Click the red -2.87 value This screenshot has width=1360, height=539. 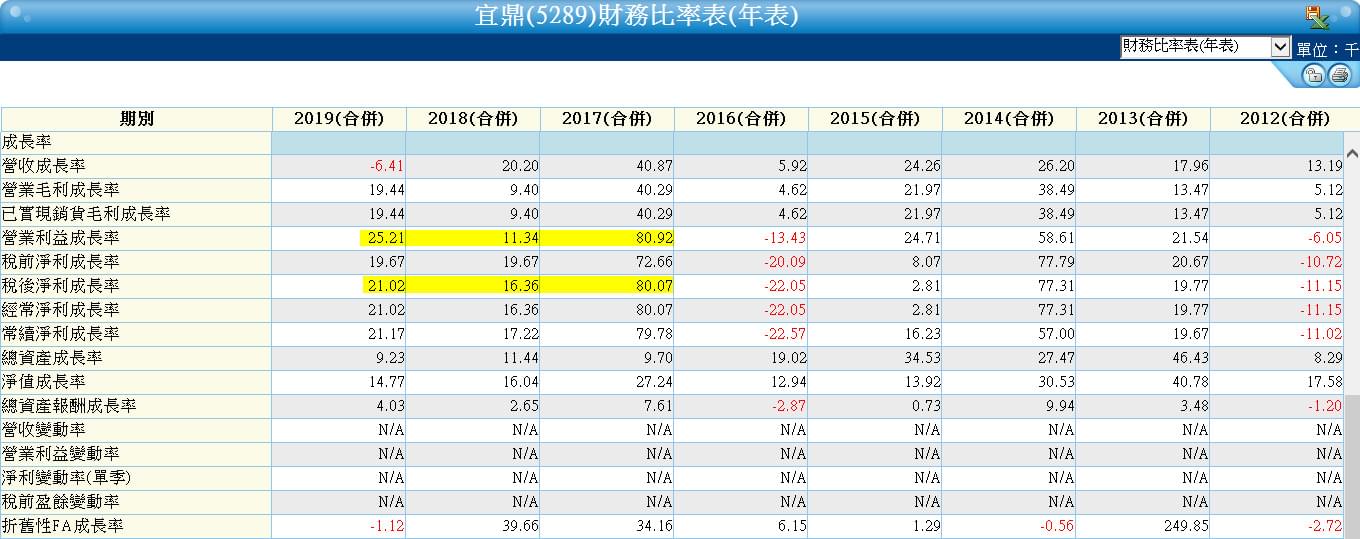coord(789,407)
